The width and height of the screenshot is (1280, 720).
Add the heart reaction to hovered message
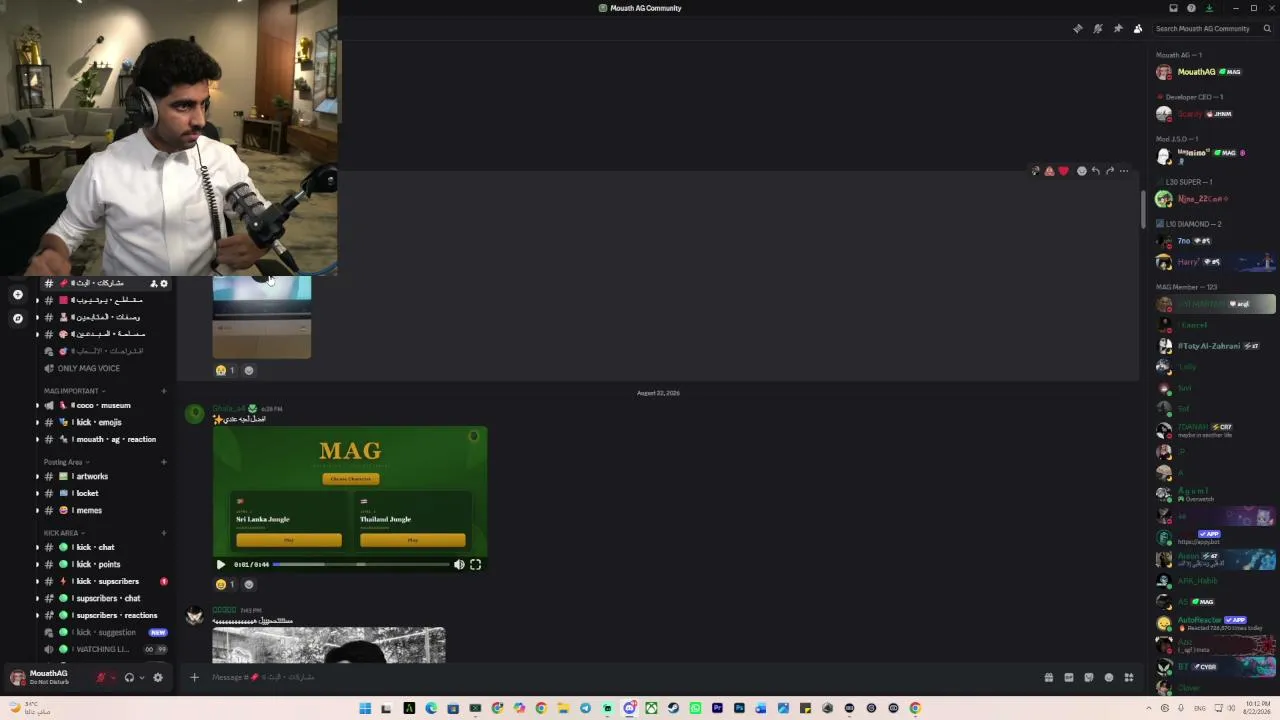[1063, 171]
